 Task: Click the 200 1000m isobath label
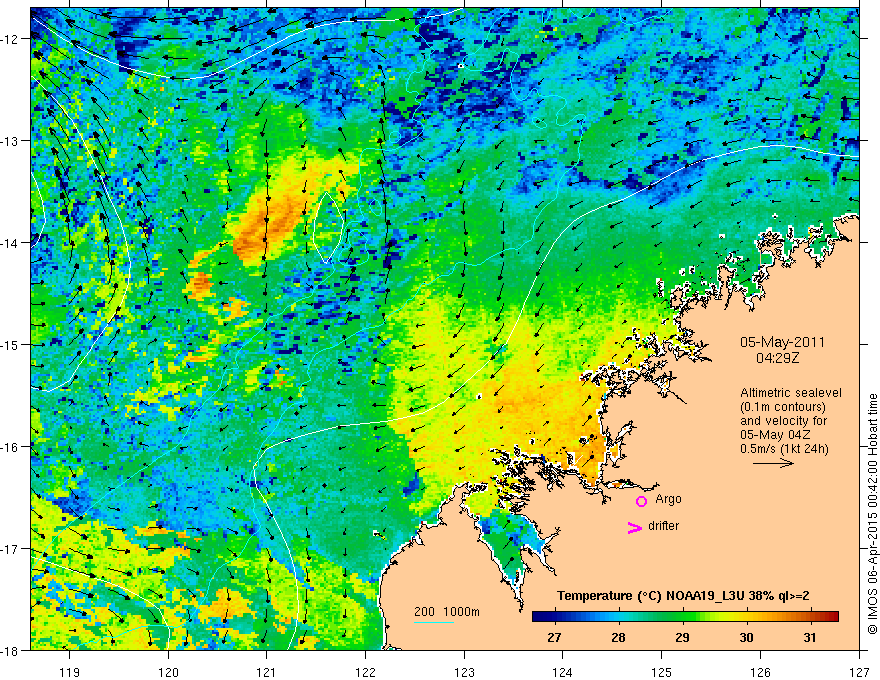(447, 612)
